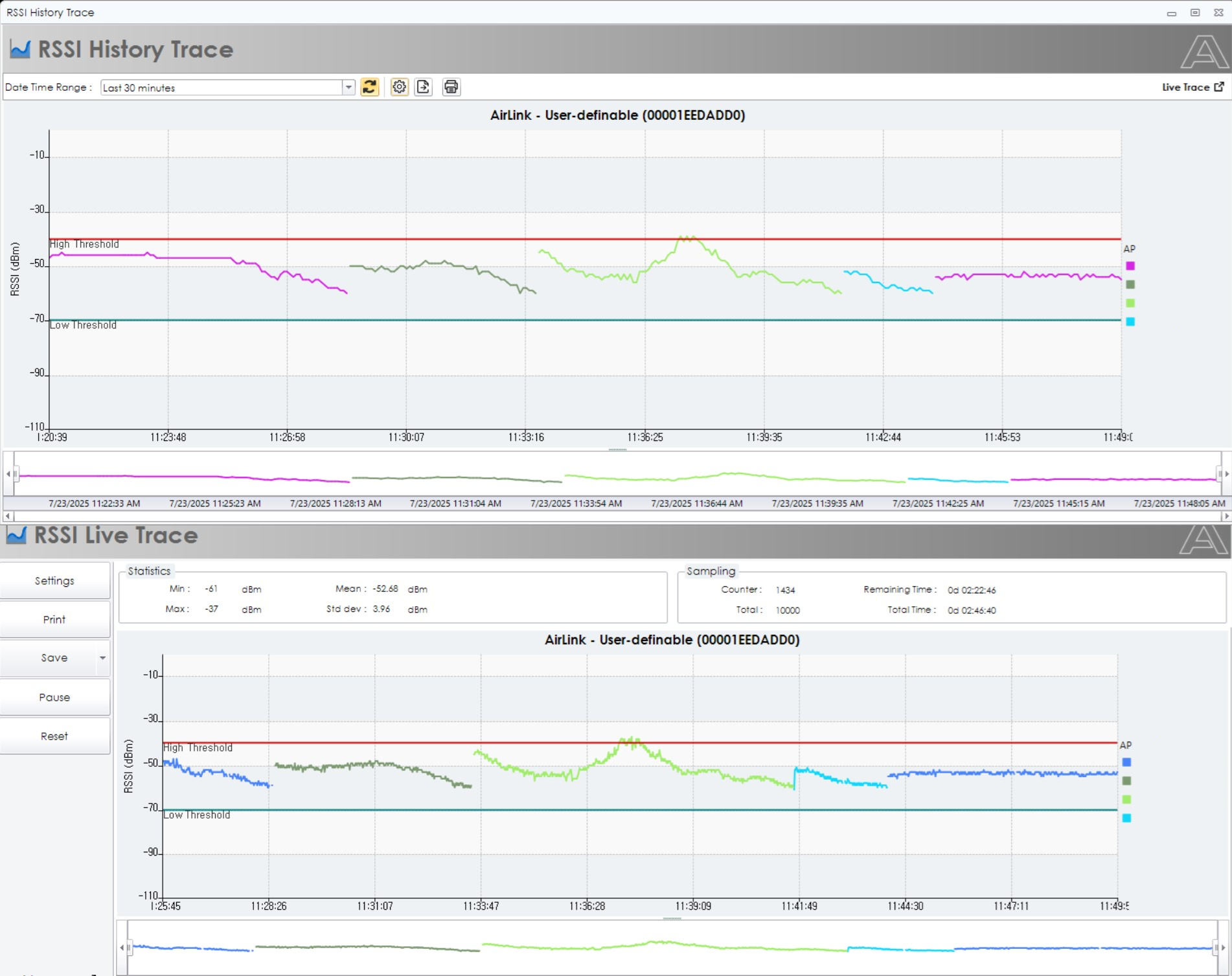Click the left handle of Live Trace range selector
Image resolution: width=1232 pixels, height=976 pixels.
pos(129,948)
